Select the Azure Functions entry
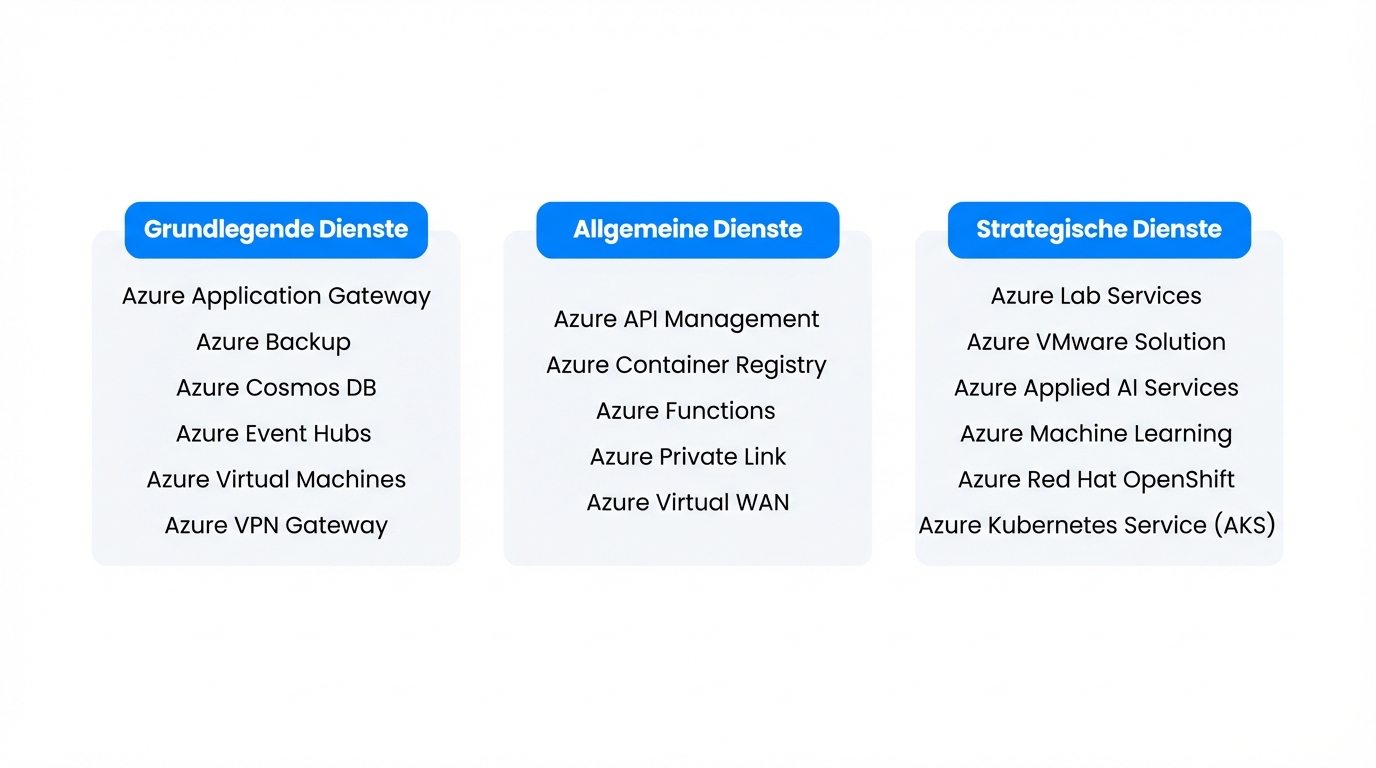 [x=685, y=411]
